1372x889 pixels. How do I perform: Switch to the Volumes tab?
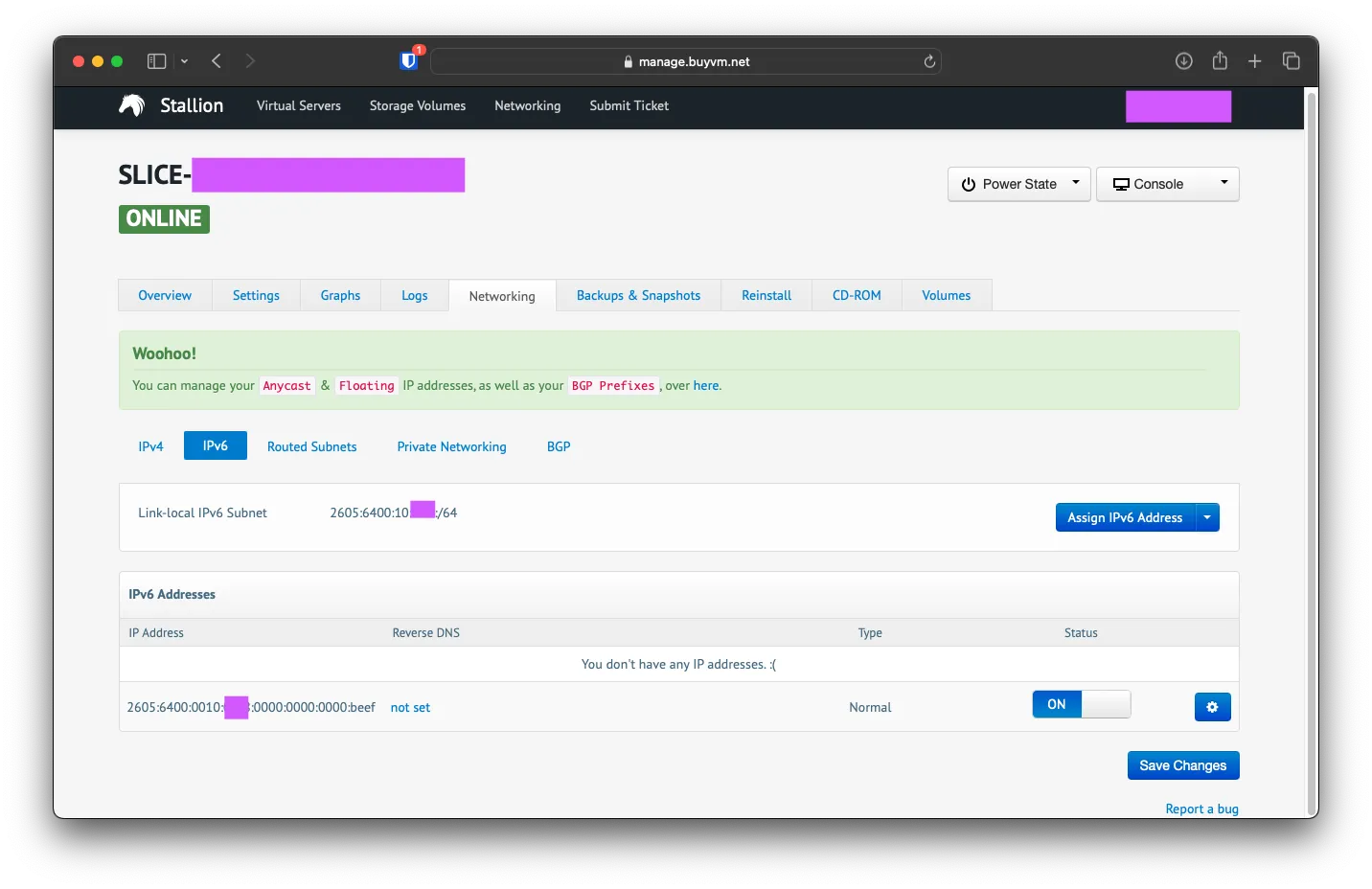point(947,295)
